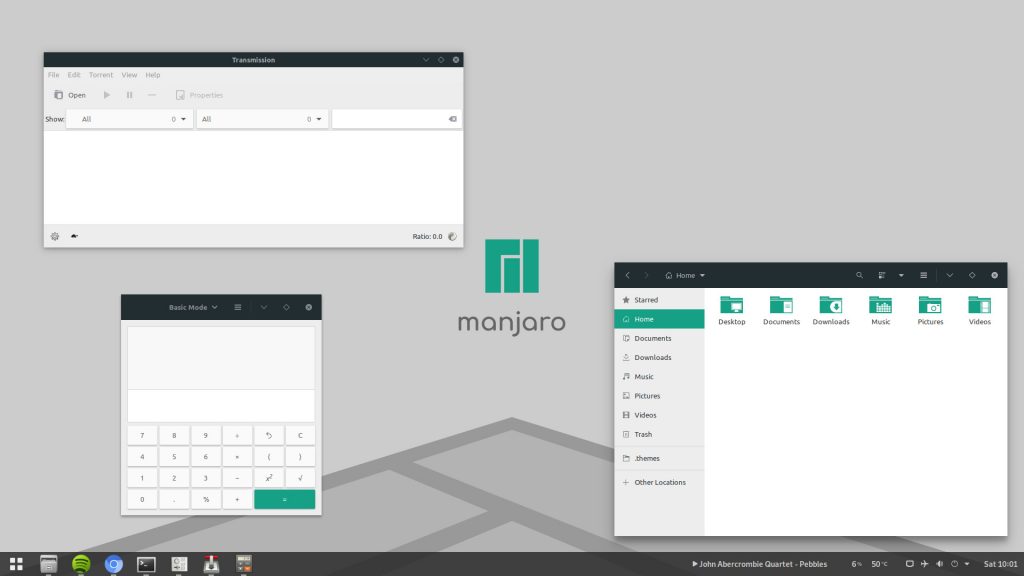
Task: Open Terminal from the taskbar
Action: tap(146, 564)
